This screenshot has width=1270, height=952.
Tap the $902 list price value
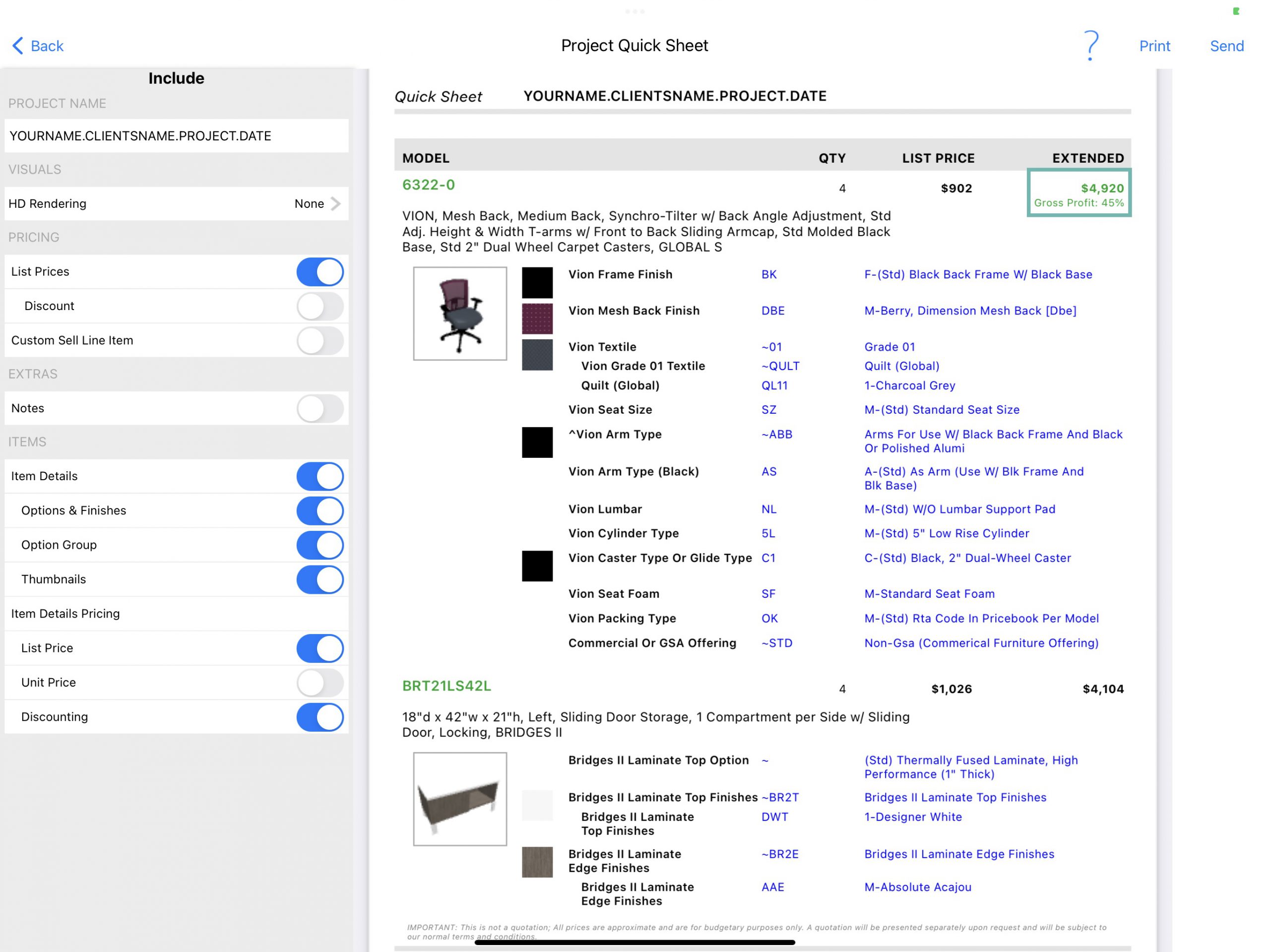956,189
